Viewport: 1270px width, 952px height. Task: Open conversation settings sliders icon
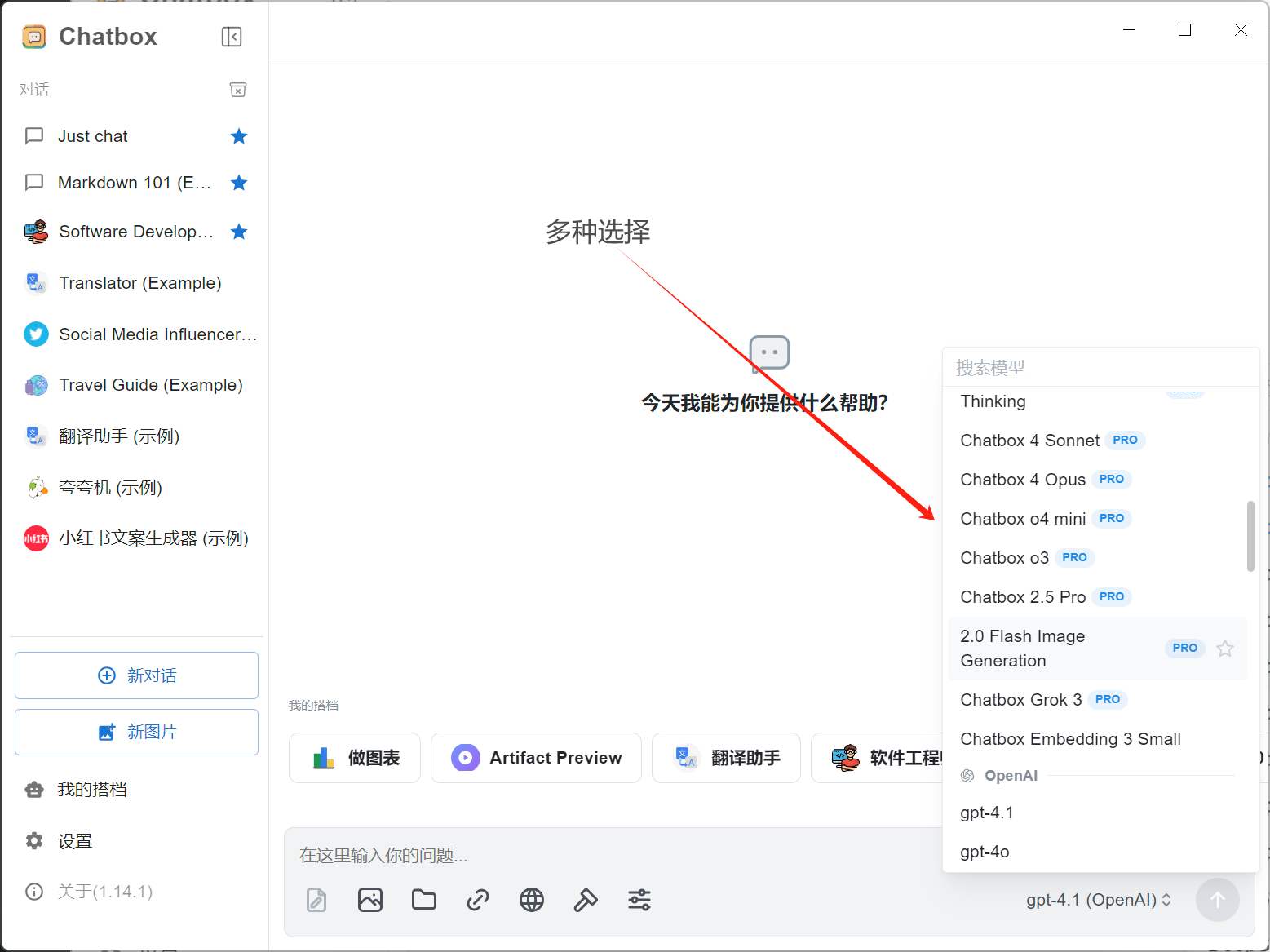point(639,900)
